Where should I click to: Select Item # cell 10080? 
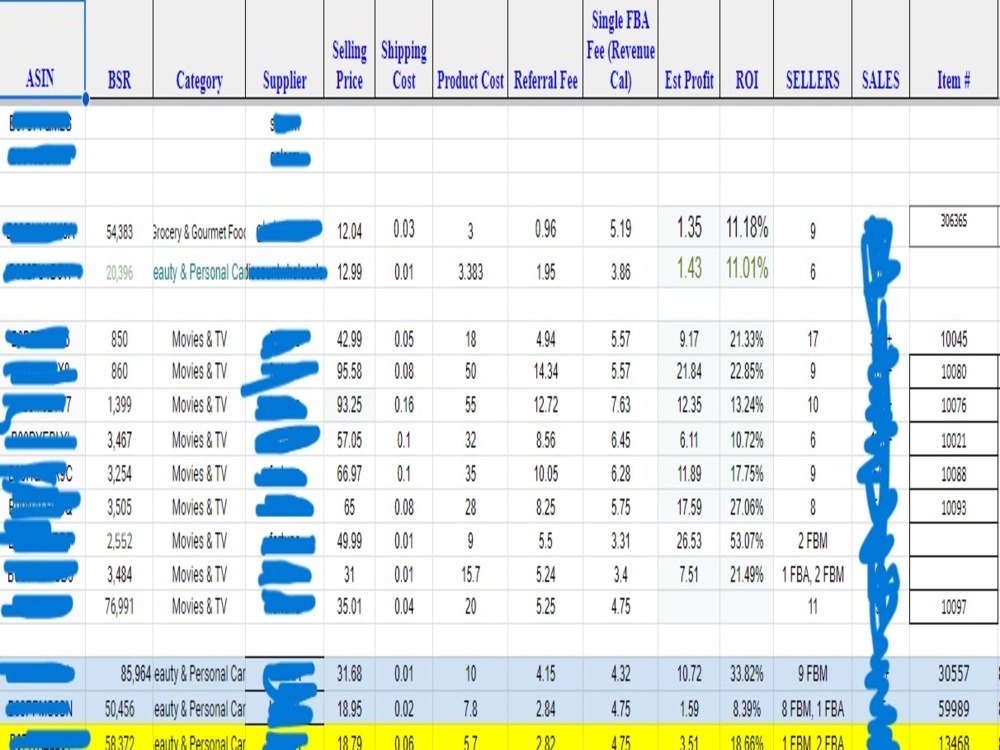tap(954, 371)
